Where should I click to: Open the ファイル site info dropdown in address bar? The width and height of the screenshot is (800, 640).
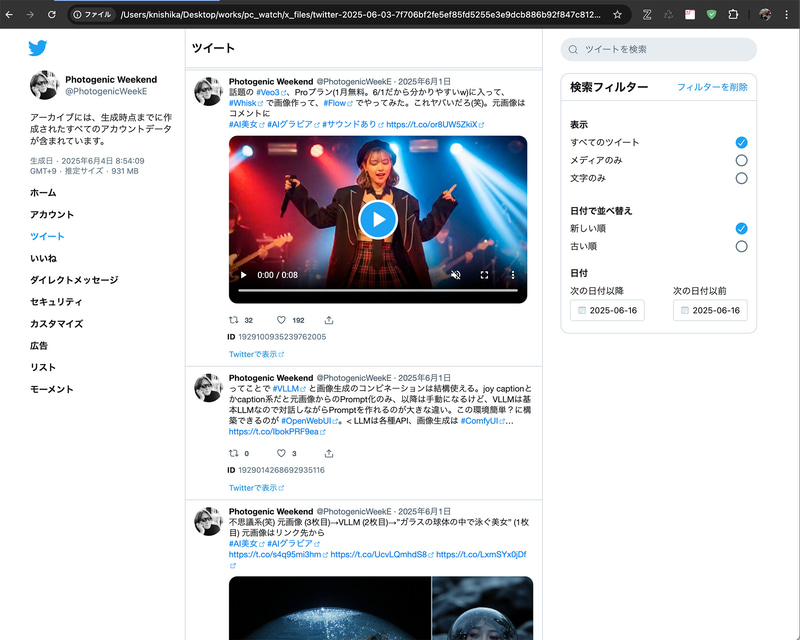[93, 15]
